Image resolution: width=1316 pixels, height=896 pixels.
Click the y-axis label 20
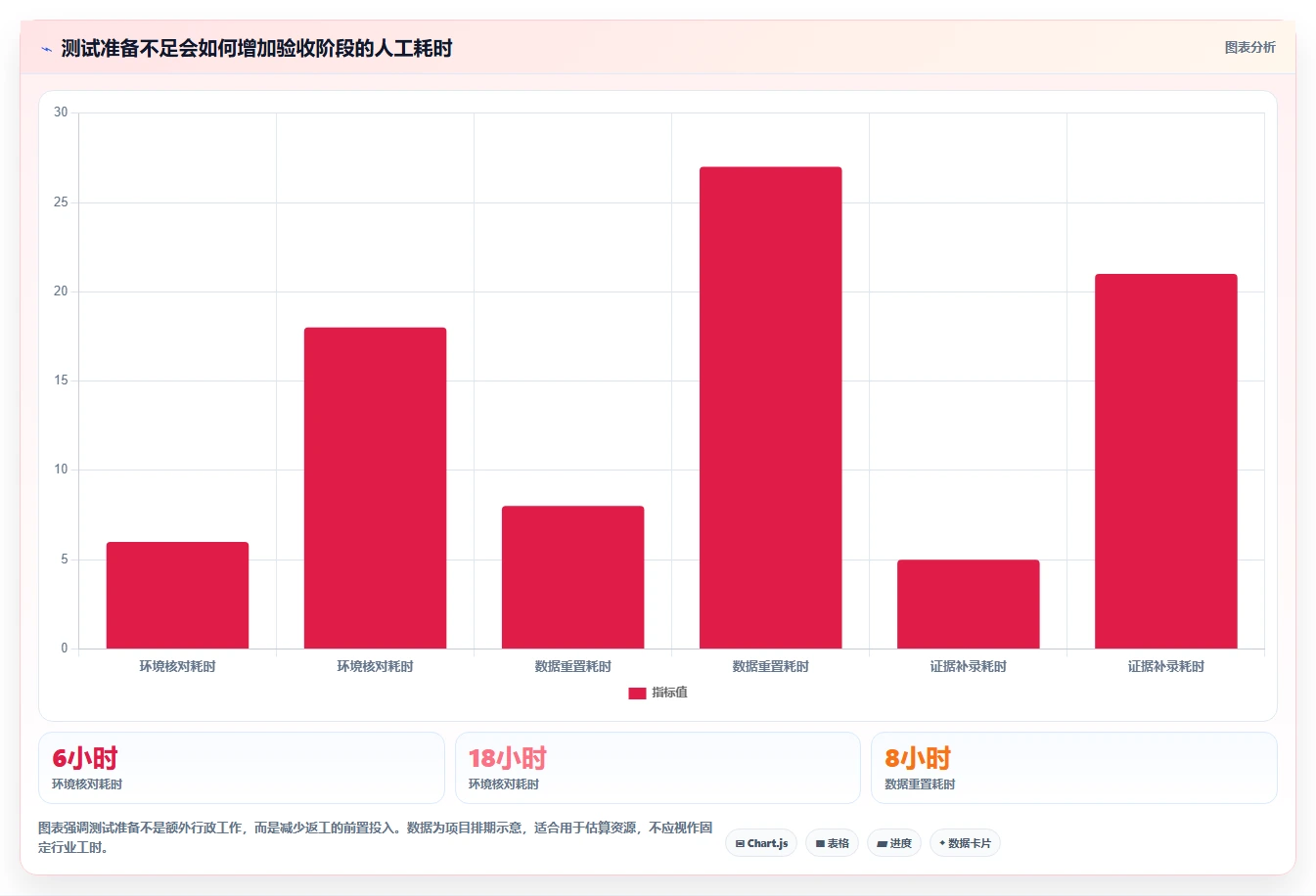(x=61, y=291)
